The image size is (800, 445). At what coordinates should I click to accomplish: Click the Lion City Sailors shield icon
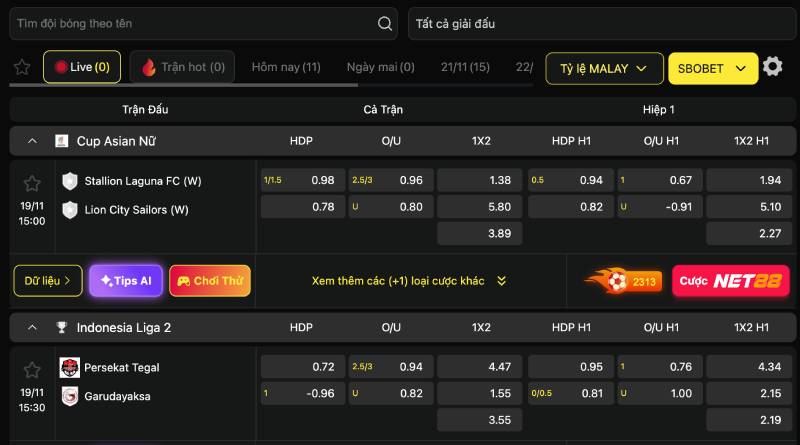click(70, 210)
